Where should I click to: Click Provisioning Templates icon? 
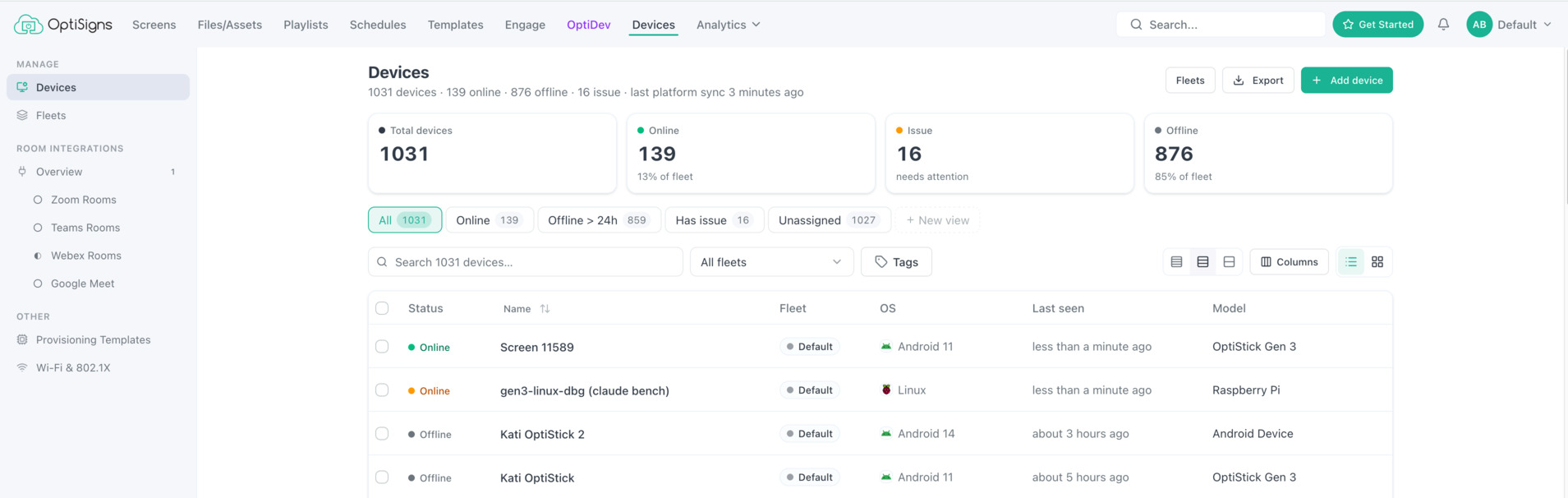(22, 339)
